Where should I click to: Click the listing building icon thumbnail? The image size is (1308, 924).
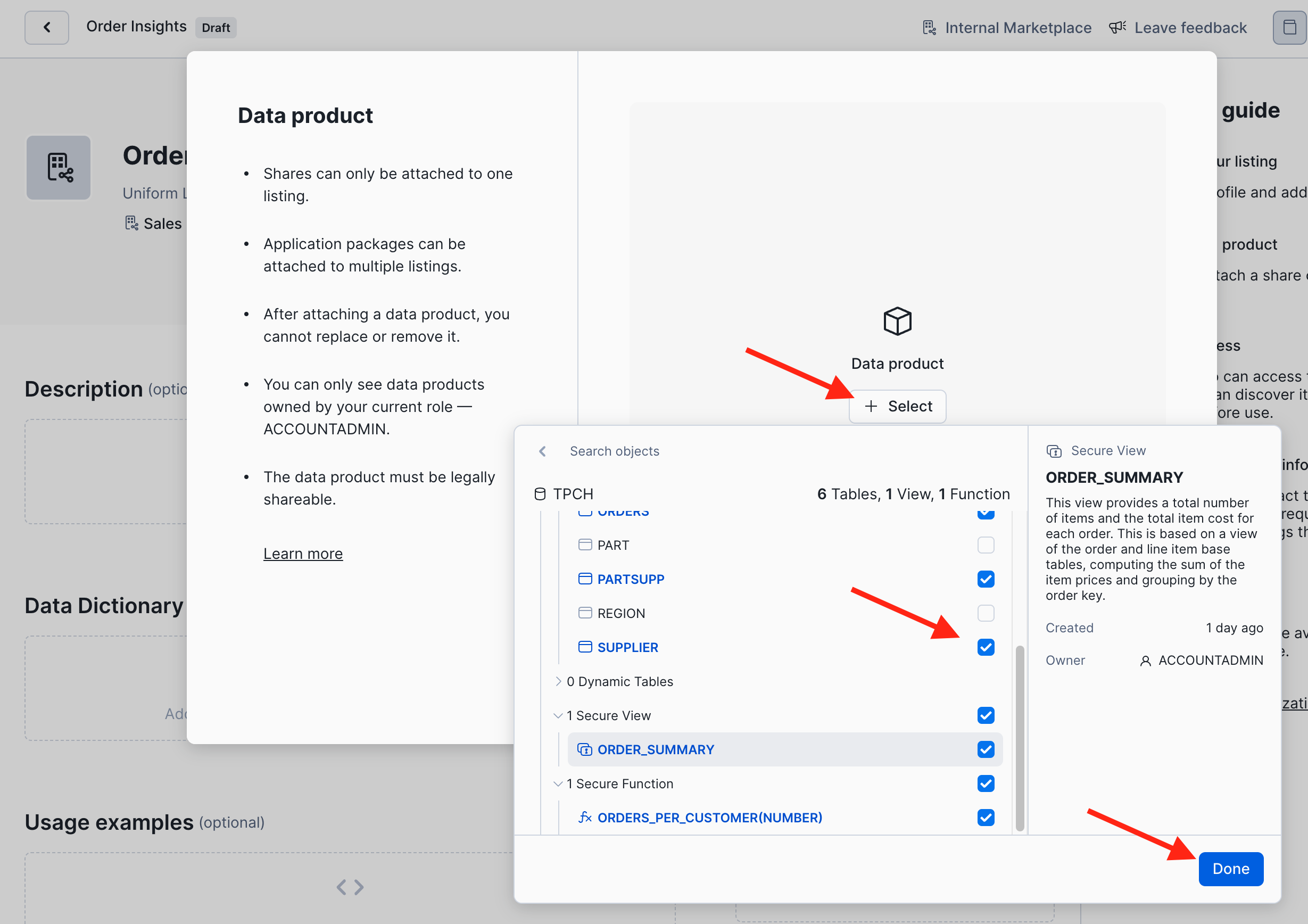point(59,168)
